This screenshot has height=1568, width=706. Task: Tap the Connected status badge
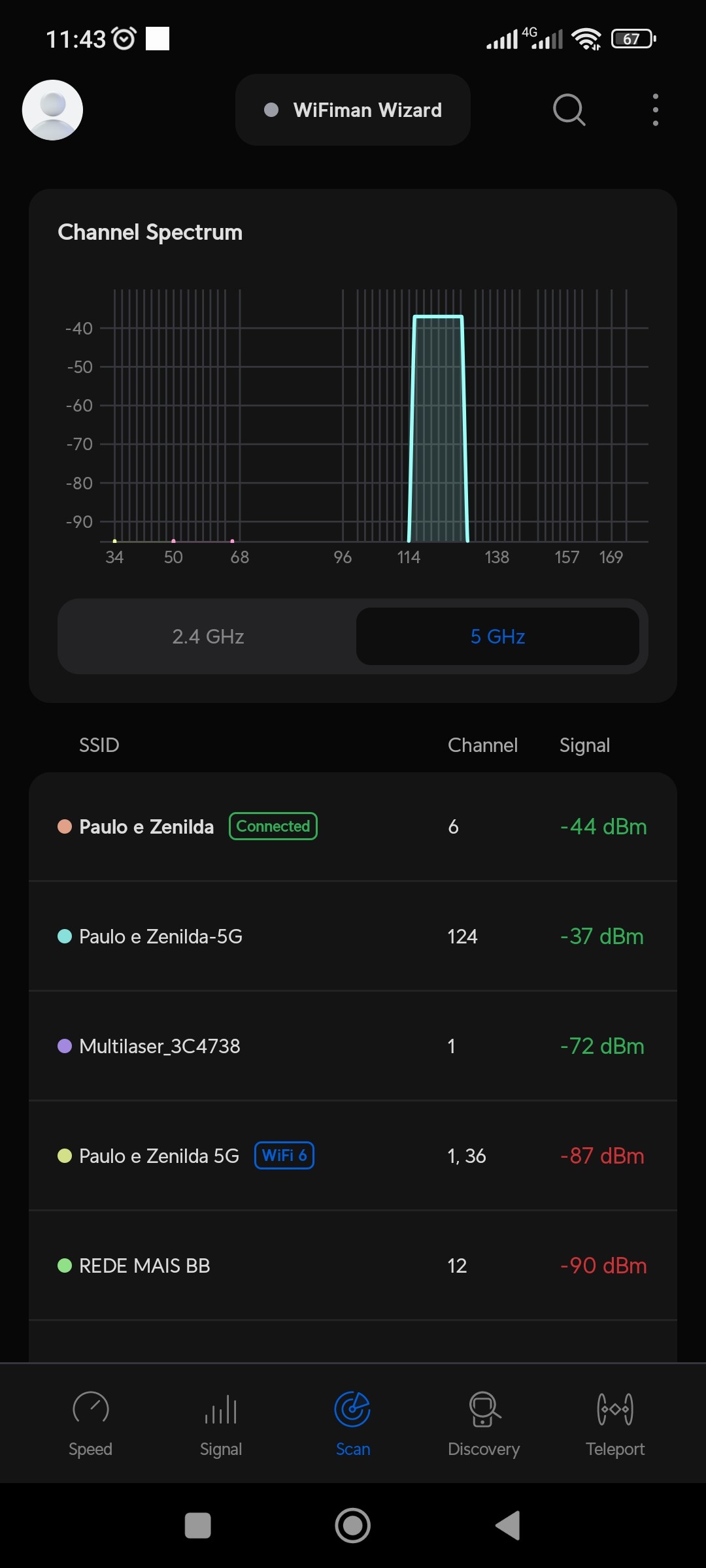coord(273,826)
